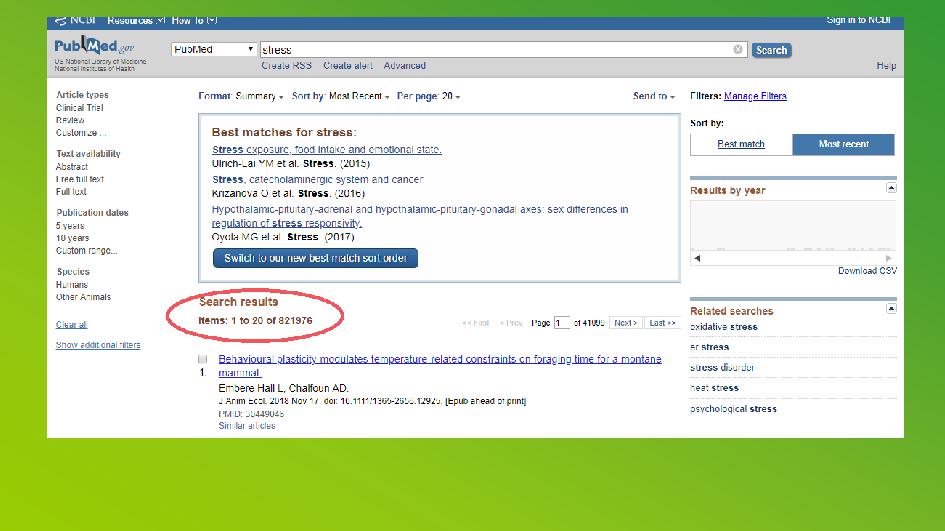Open the How To menu in the NCBI bar
This screenshot has height=531, width=945.
click(194, 20)
